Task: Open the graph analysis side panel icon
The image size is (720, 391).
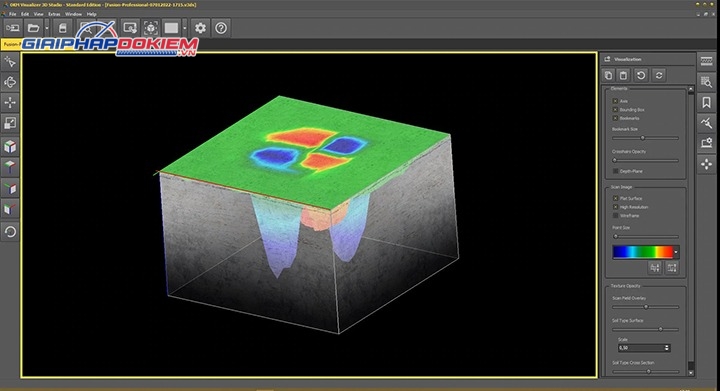Action: 707,123
